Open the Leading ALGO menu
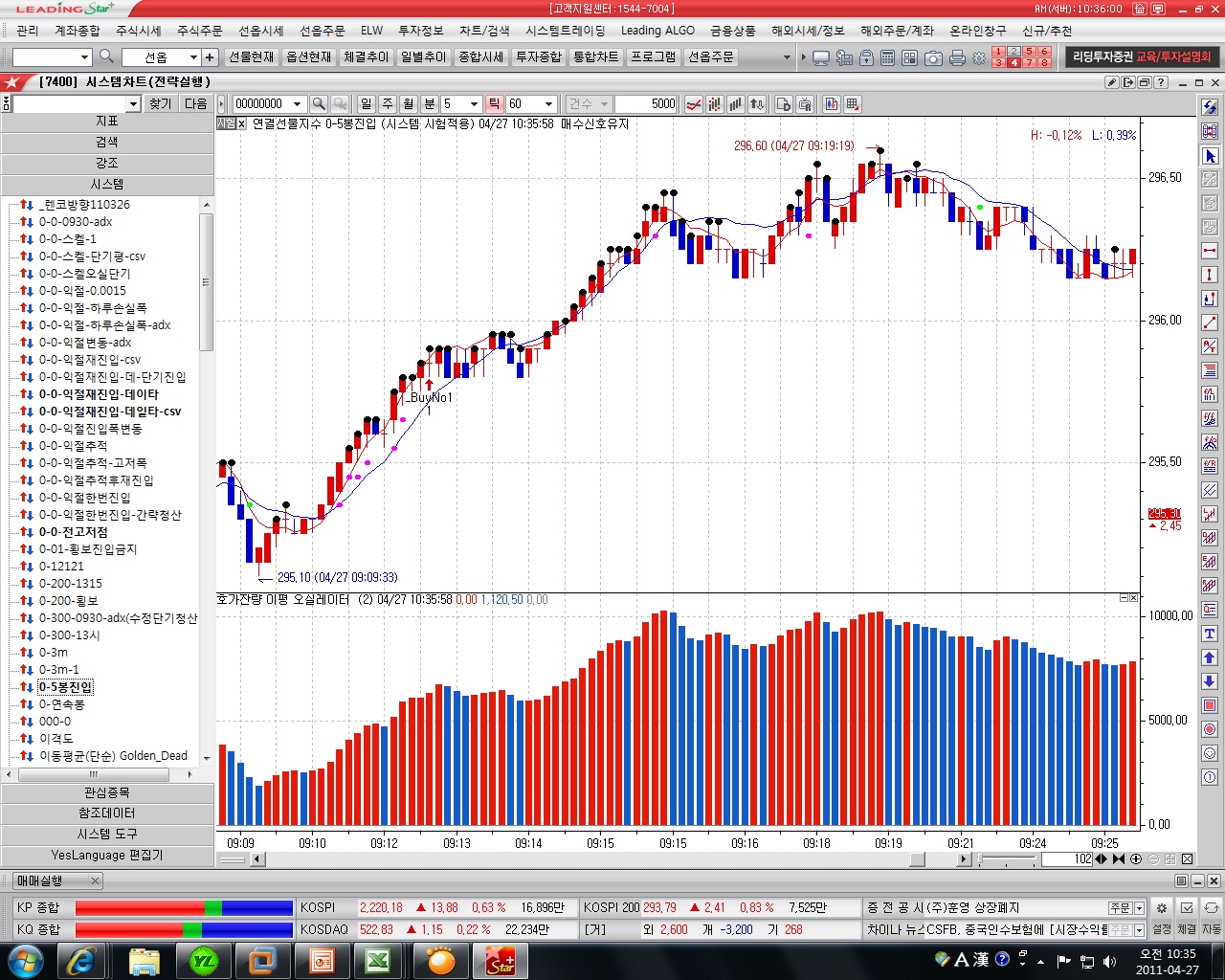Screen dimensions: 1225x980 tap(657, 31)
